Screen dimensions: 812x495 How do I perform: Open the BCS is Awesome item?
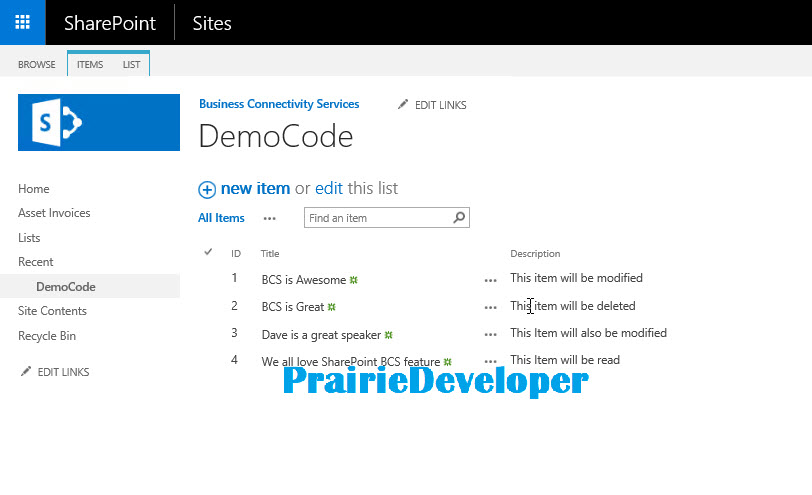click(x=303, y=280)
